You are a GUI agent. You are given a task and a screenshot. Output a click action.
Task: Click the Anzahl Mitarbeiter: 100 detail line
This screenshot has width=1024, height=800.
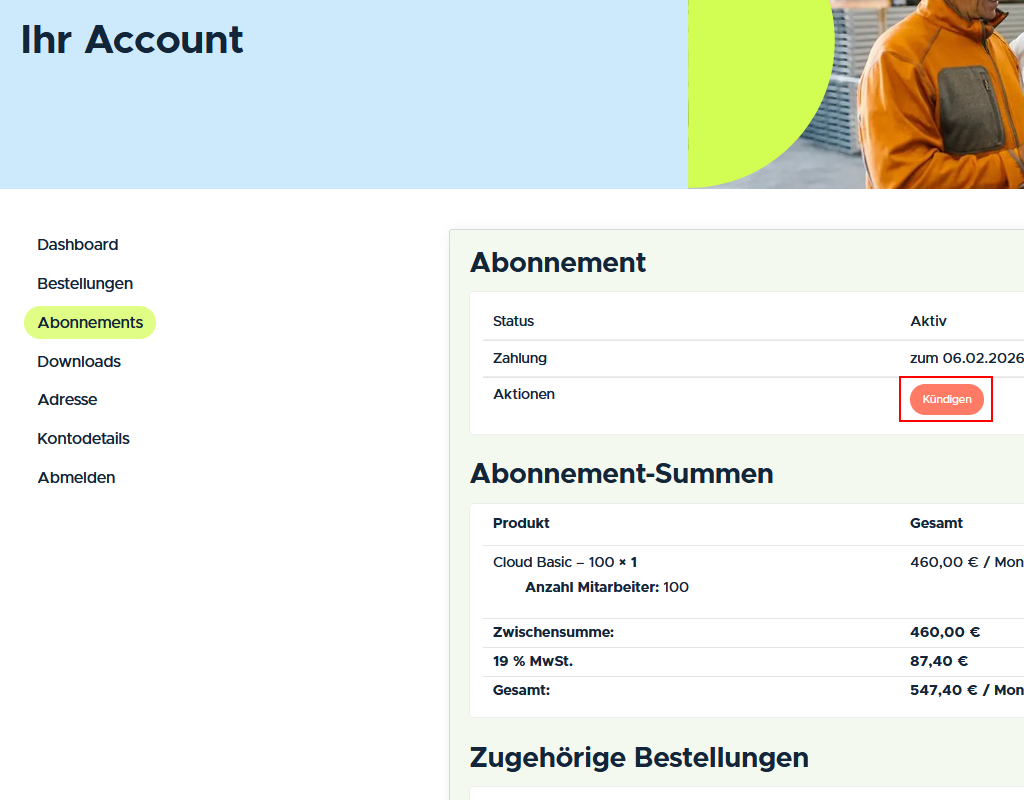click(604, 587)
